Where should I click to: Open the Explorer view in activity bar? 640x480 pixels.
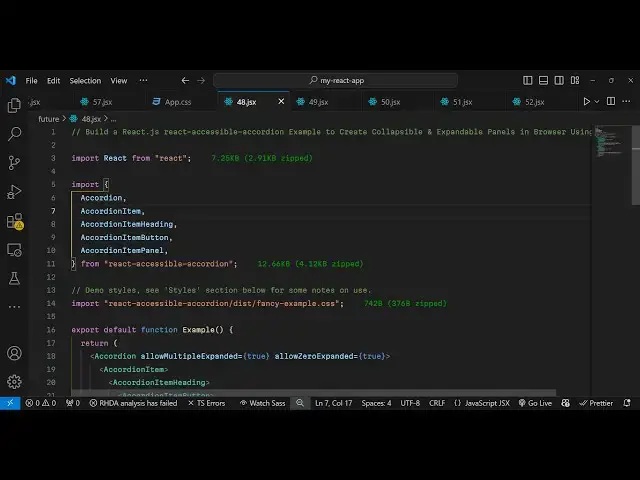pyautogui.click(x=14, y=105)
